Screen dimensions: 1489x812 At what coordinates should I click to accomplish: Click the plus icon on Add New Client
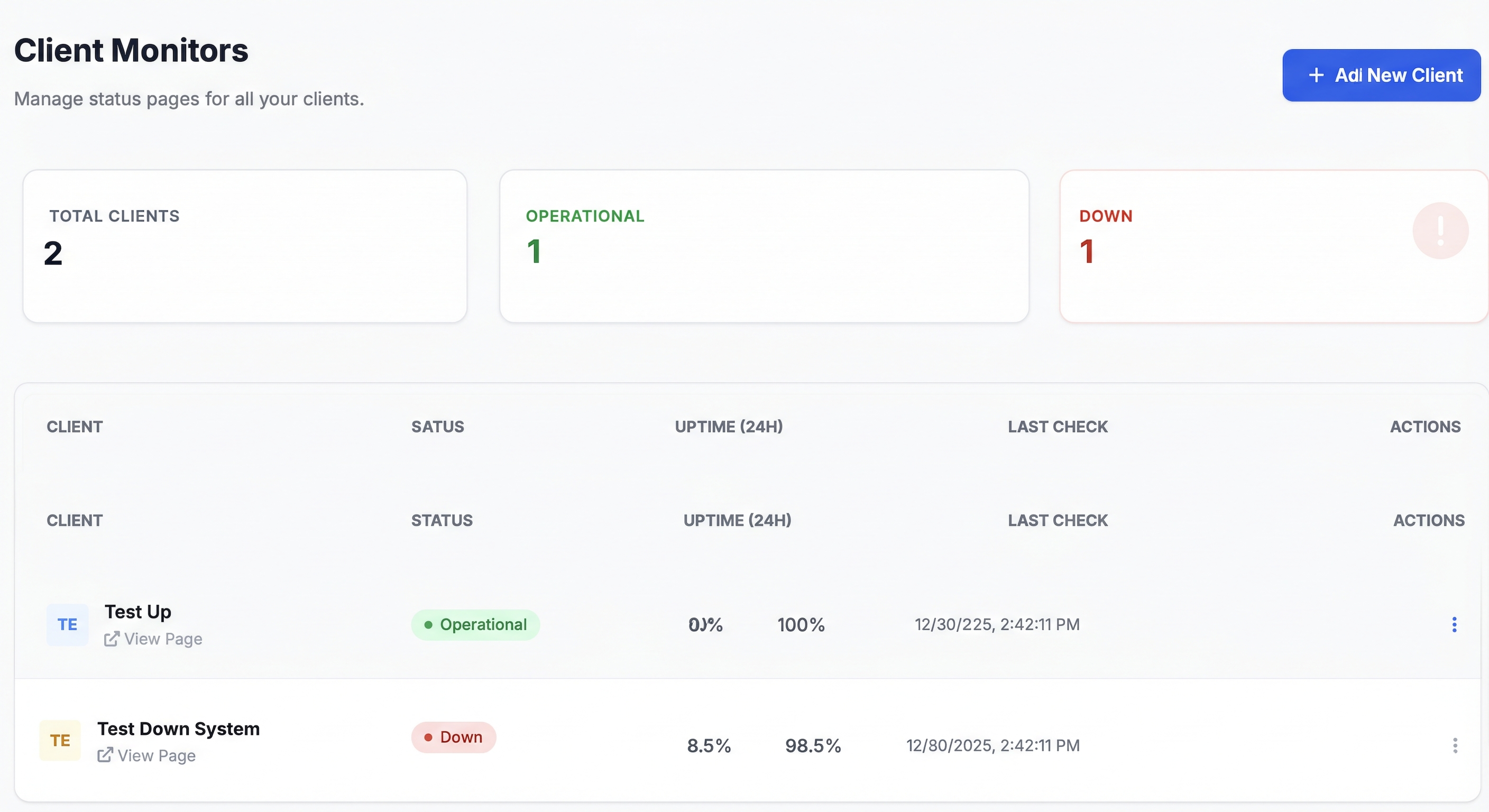[x=1317, y=75]
